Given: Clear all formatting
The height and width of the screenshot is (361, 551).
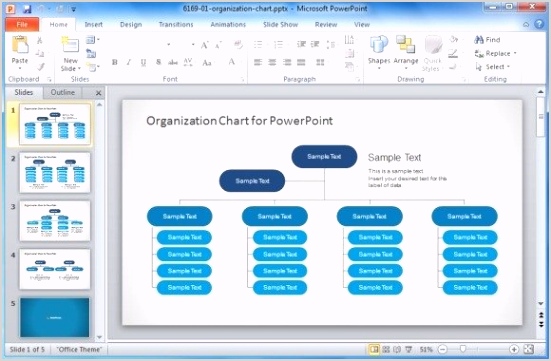Looking at the screenshot, I should [x=238, y=44].
